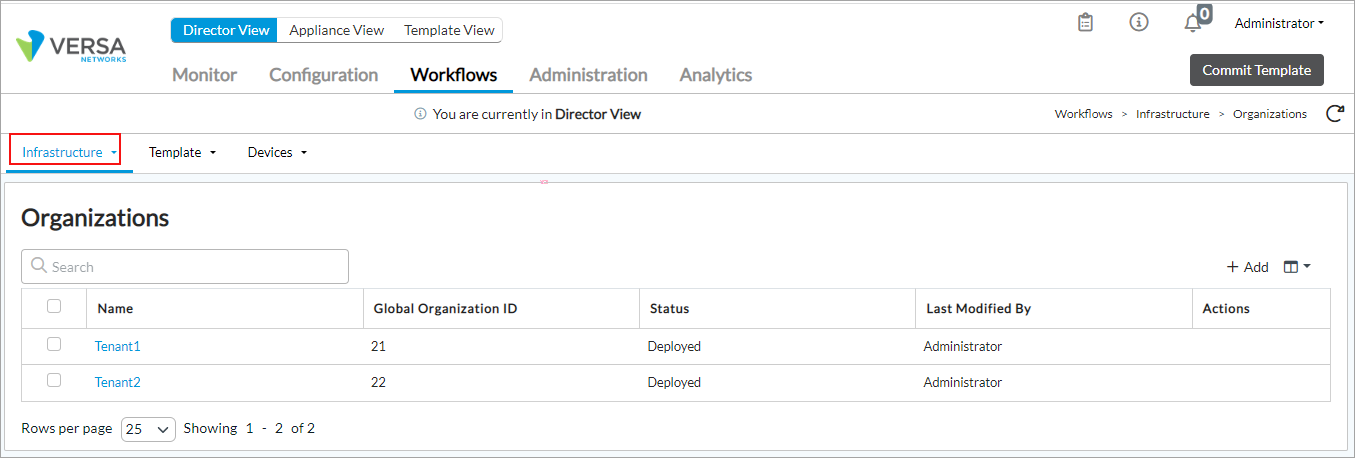Toggle the select-all header checkbox
Screen dimensions: 1355x458
(x=54, y=307)
